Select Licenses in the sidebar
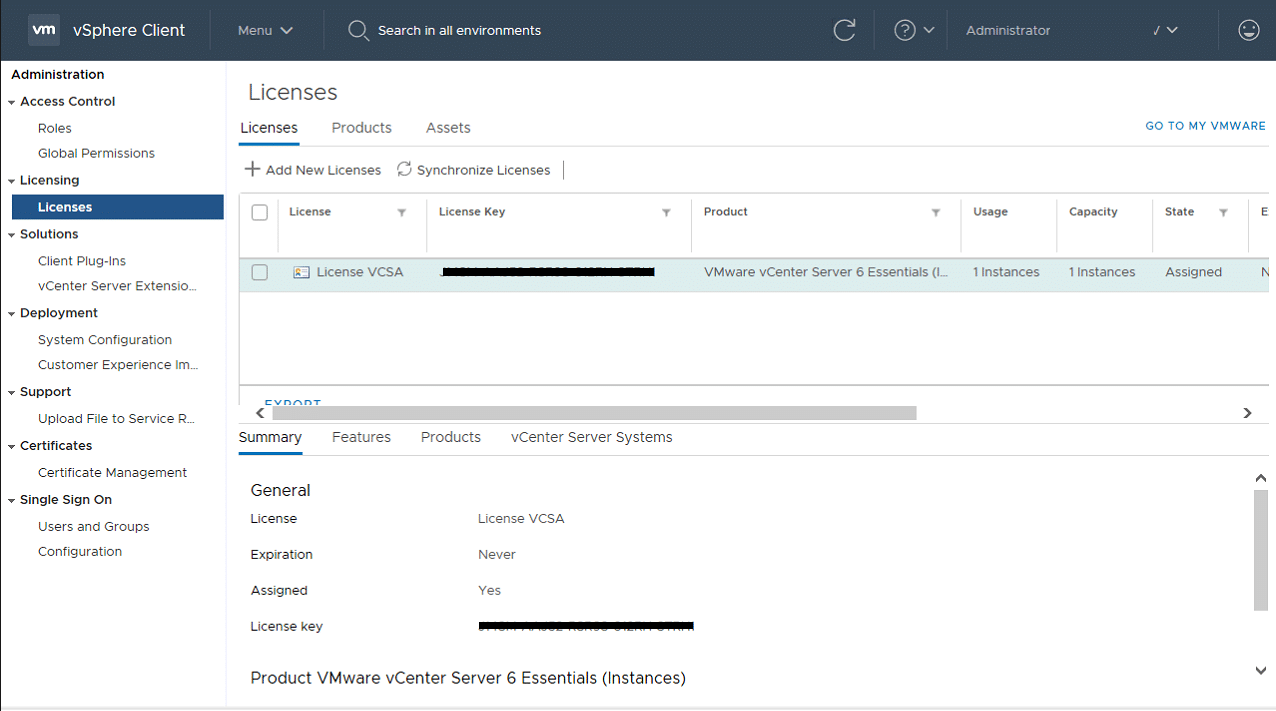This screenshot has height=711, width=1276. [118, 207]
